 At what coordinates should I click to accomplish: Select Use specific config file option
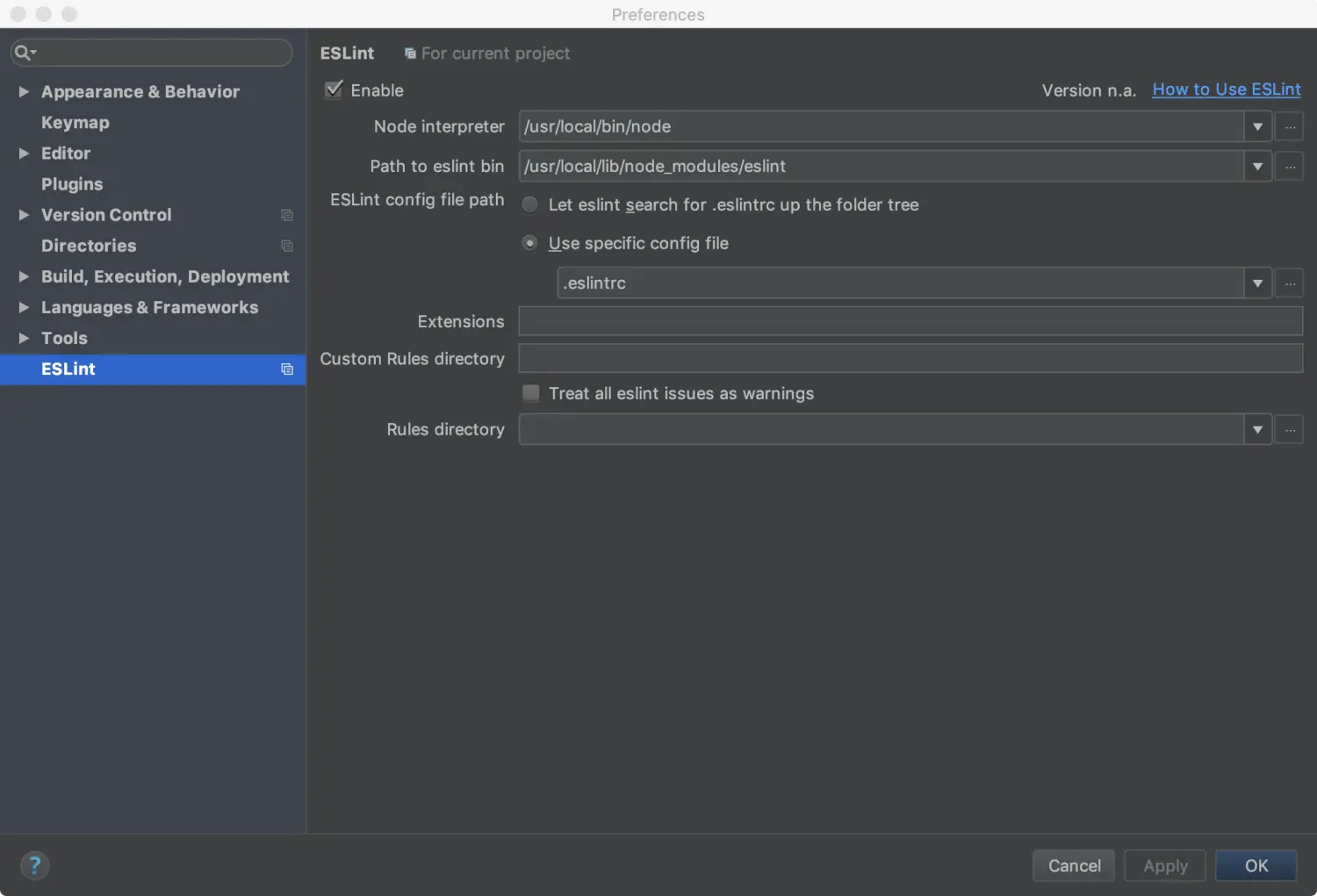[x=529, y=243]
